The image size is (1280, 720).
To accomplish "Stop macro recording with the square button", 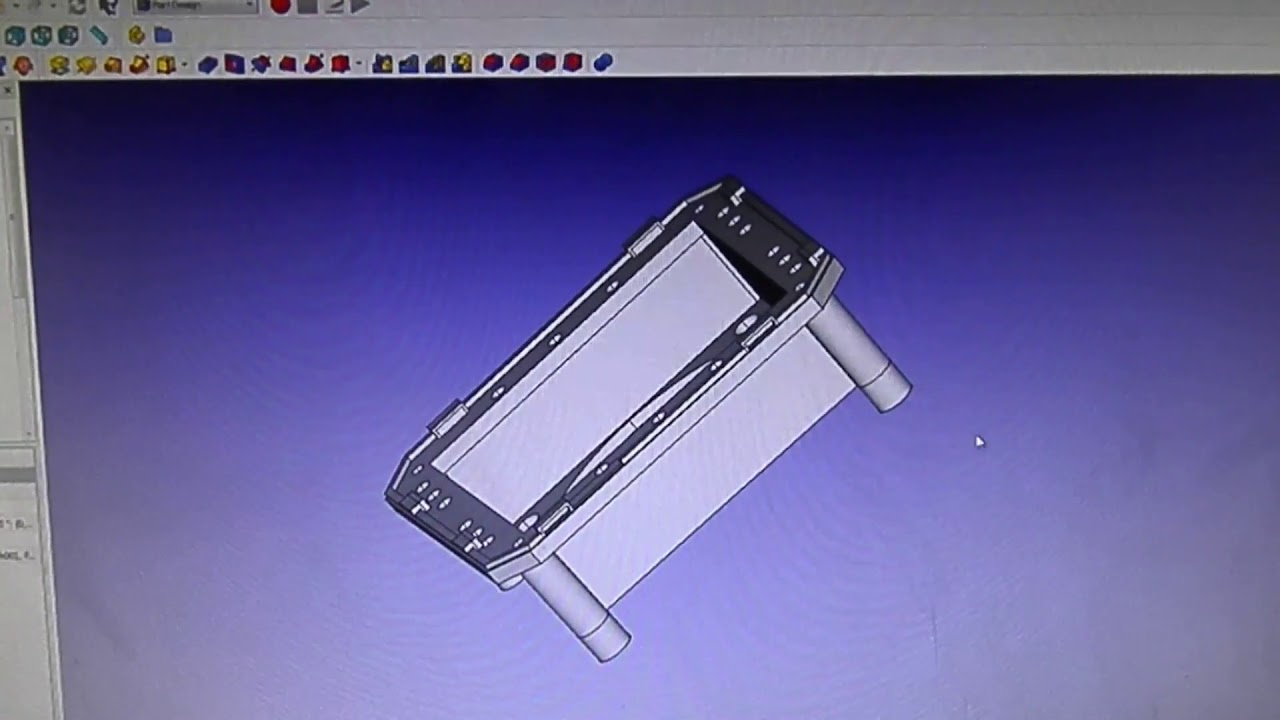I will [307, 6].
